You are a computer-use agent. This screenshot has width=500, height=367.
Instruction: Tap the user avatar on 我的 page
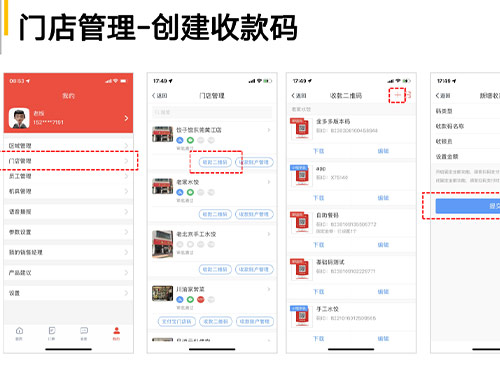tap(19, 118)
